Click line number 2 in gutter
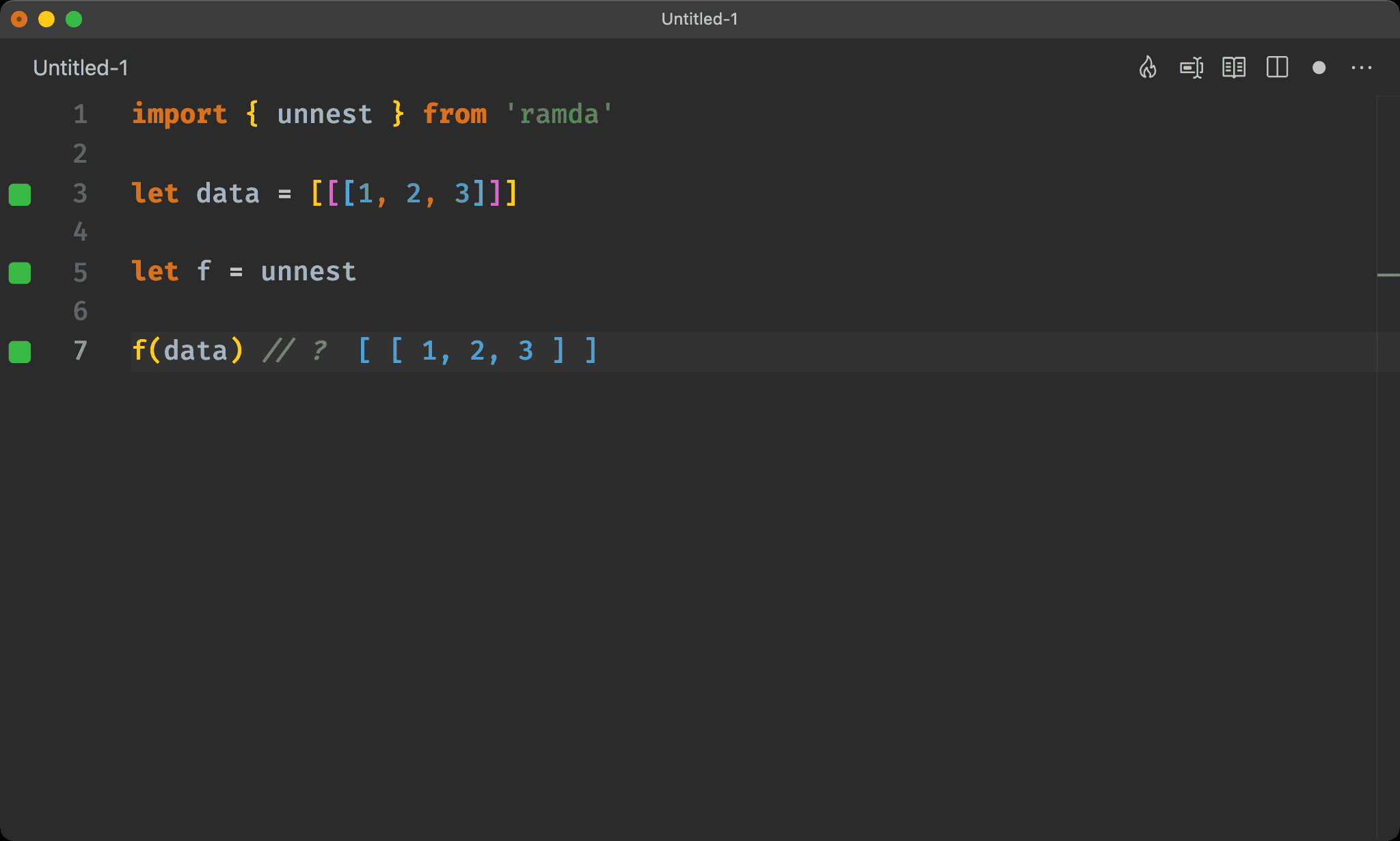The image size is (1400, 841). [81, 154]
